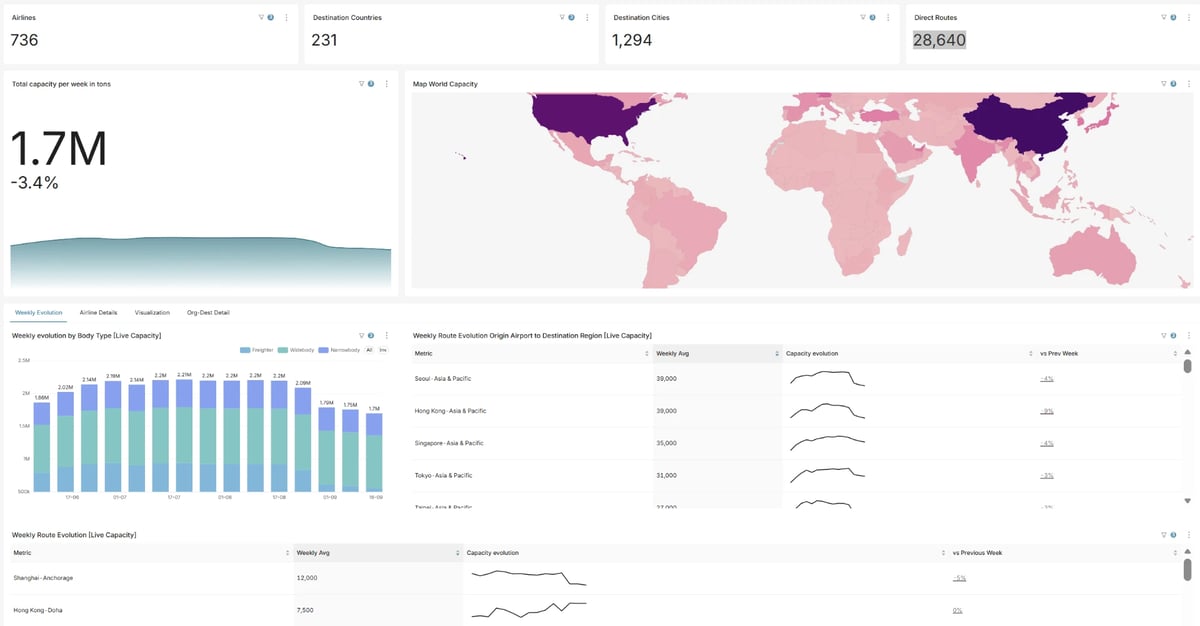The image size is (1200, 626).
Task: Click the Shanghai - Anchorage row label
Action: tap(43, 578)
